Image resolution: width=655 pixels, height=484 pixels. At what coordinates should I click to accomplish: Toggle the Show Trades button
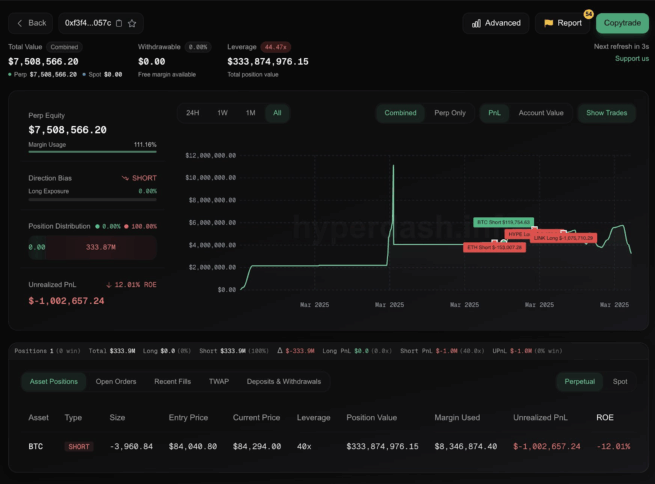607,113
